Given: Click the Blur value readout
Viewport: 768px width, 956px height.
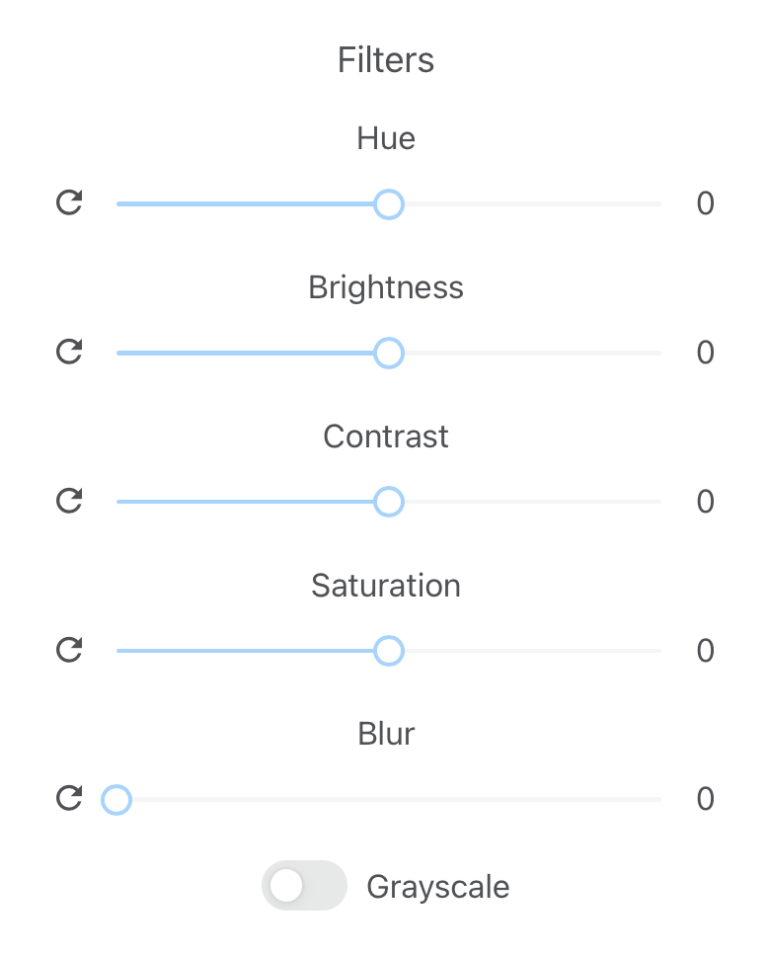Looking at the screenshot, I should coord(705,800).
